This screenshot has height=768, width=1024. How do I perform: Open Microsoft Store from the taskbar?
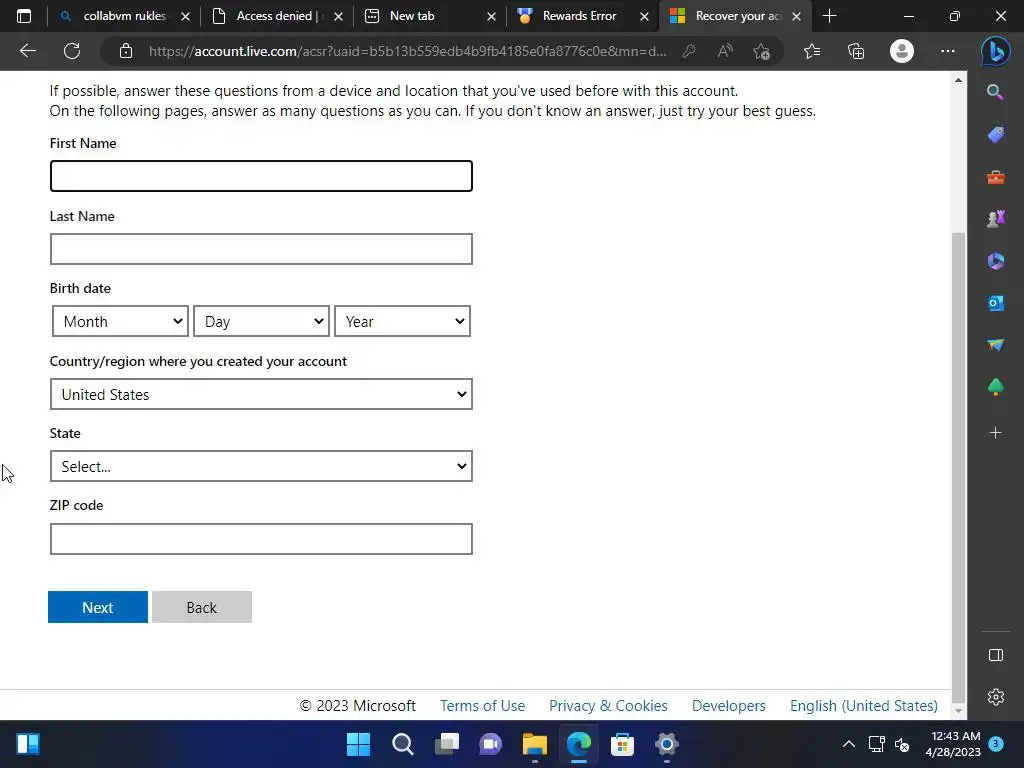pyautogui.click(x=622, y=744)
